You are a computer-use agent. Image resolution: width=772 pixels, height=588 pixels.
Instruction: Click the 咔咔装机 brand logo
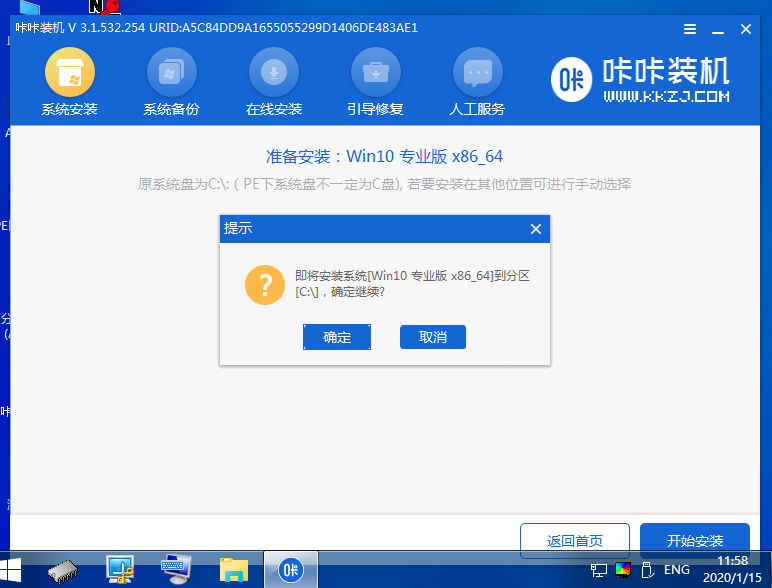point(641,80)
